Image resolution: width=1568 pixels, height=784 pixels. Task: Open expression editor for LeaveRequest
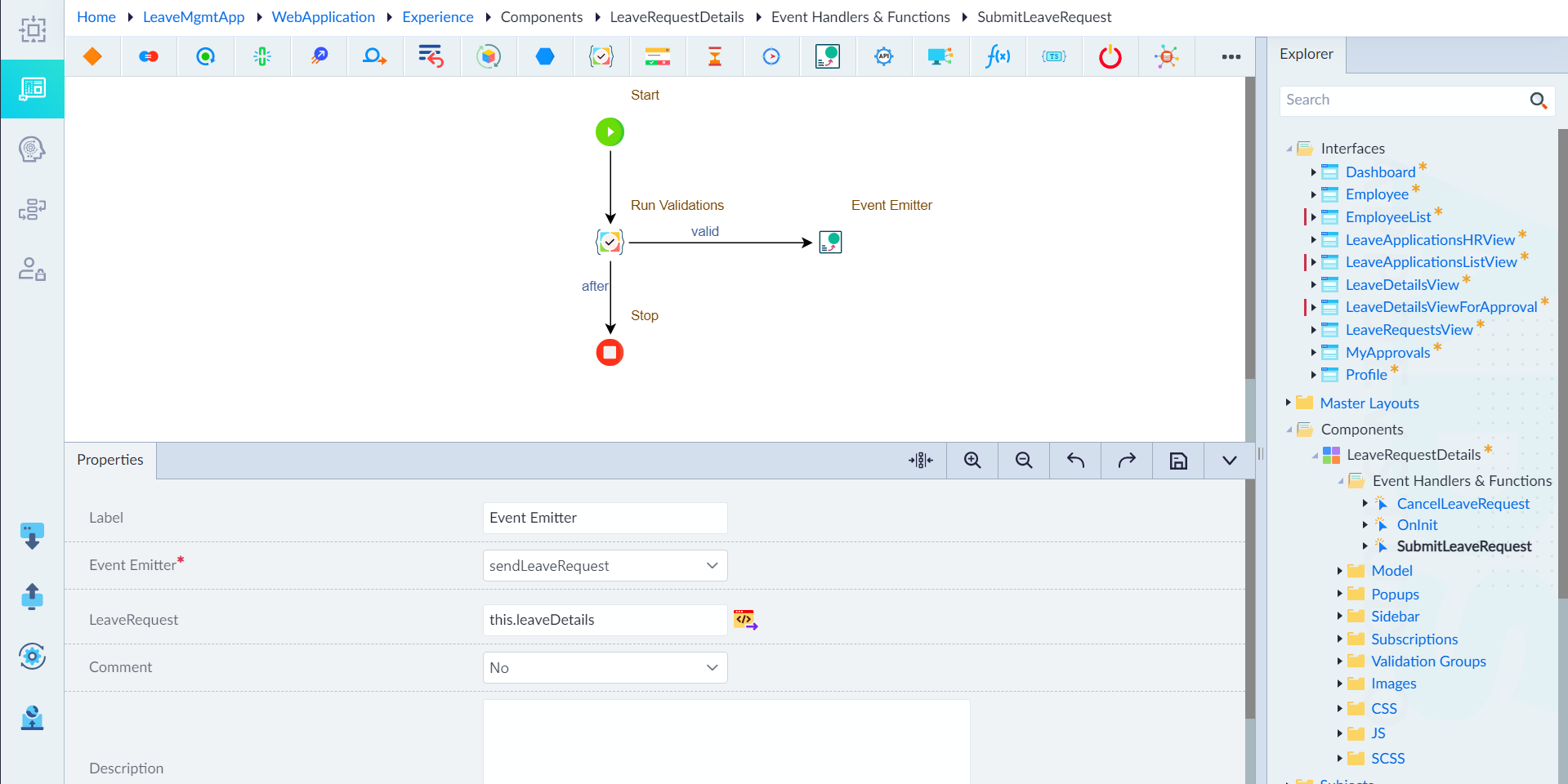[x=745, y=620]
